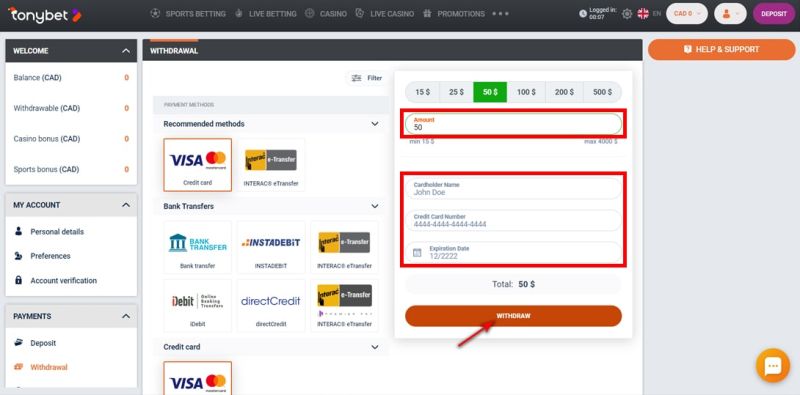Open user profile dropdown

[x=730, y=14]
